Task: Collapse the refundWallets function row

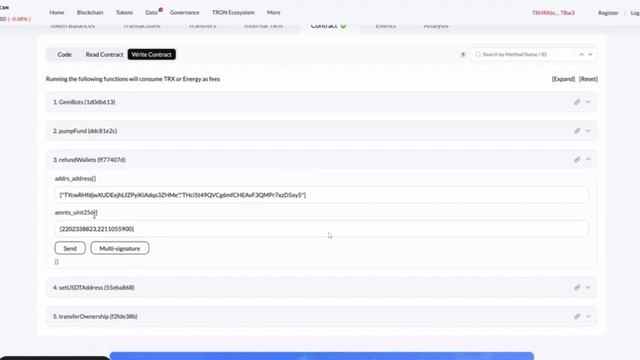Action: [x=588, y=159]
